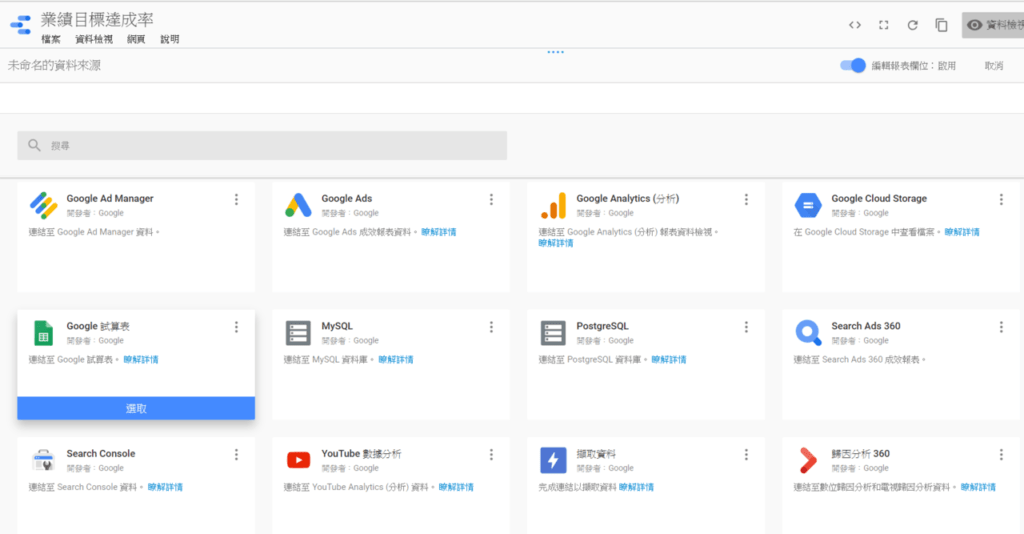Click the 取消 button

pyautogui.click(x=994, y=66)
